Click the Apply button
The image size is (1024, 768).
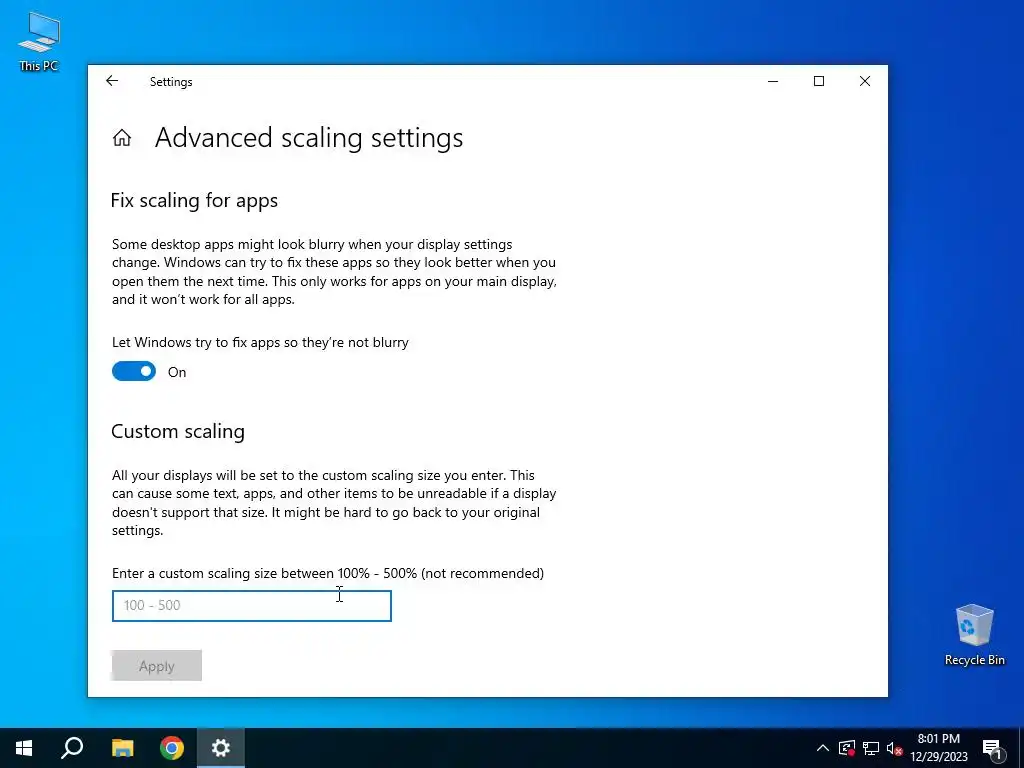(x=157, y=665)
